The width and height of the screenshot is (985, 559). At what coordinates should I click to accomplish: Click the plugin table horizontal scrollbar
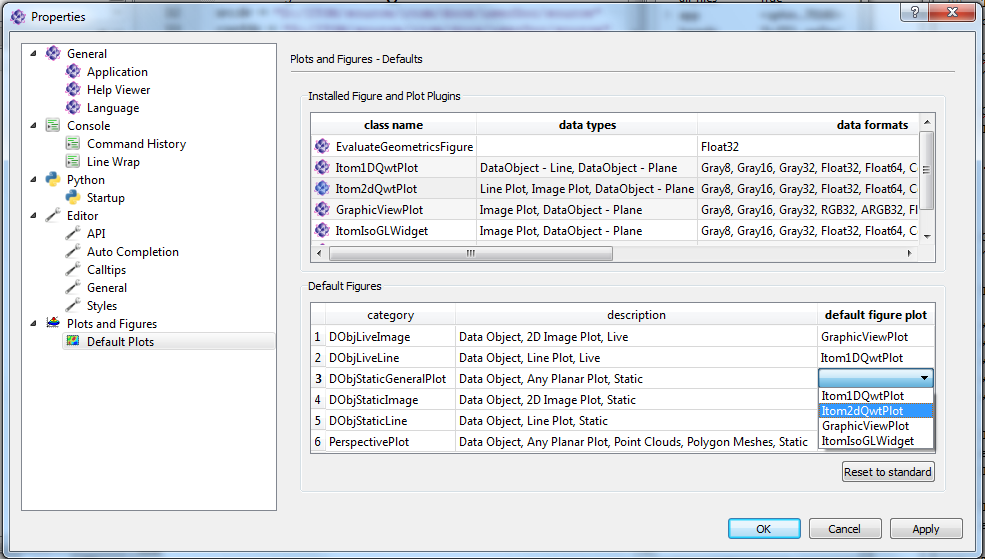pyautogui.click(x=472, y=254)
